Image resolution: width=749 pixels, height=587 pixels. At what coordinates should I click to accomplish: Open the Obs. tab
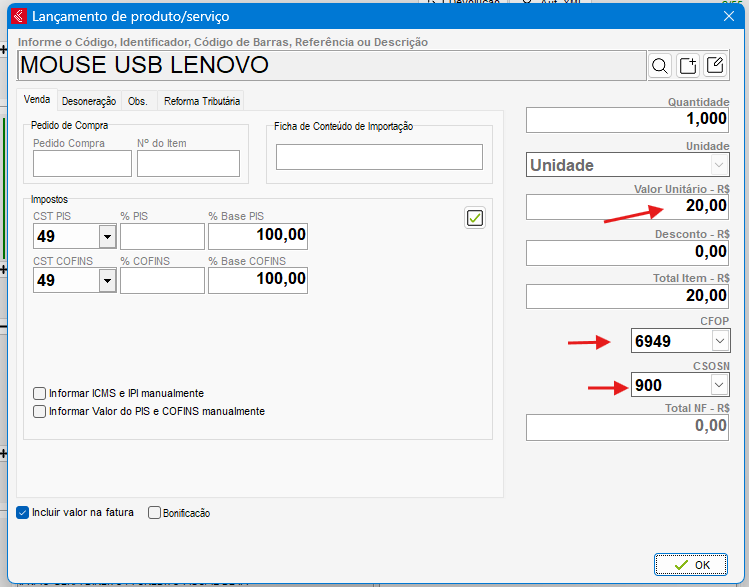[x=138, y=101]
